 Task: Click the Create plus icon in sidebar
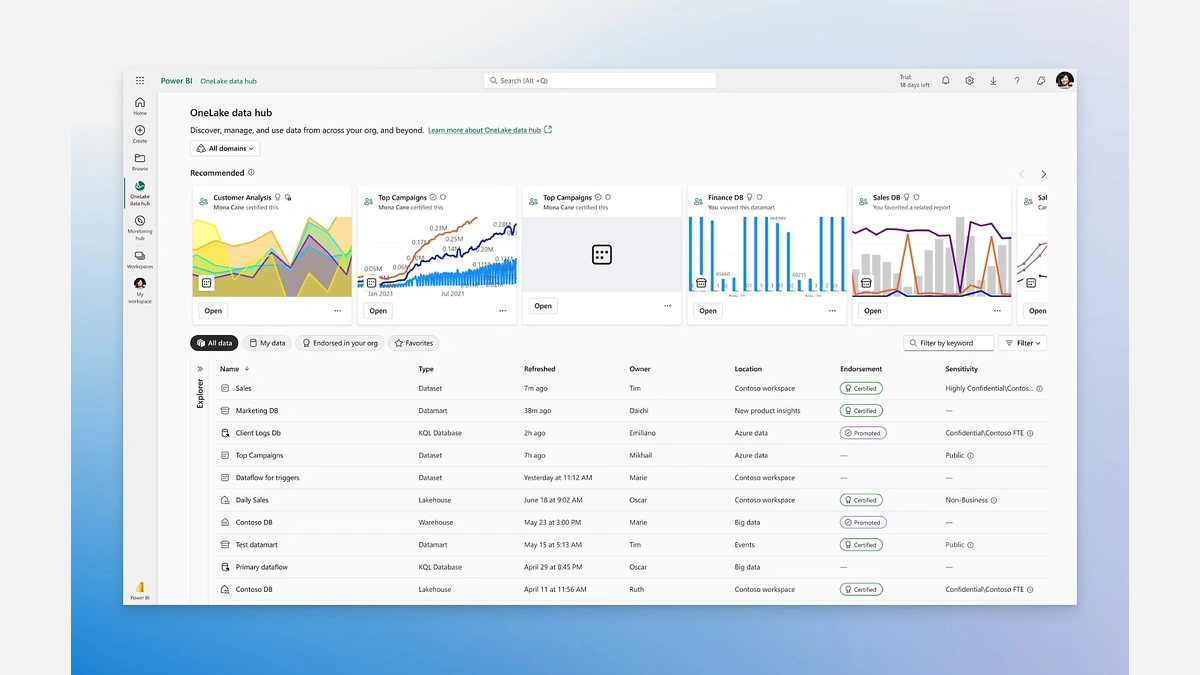point(140,134)
